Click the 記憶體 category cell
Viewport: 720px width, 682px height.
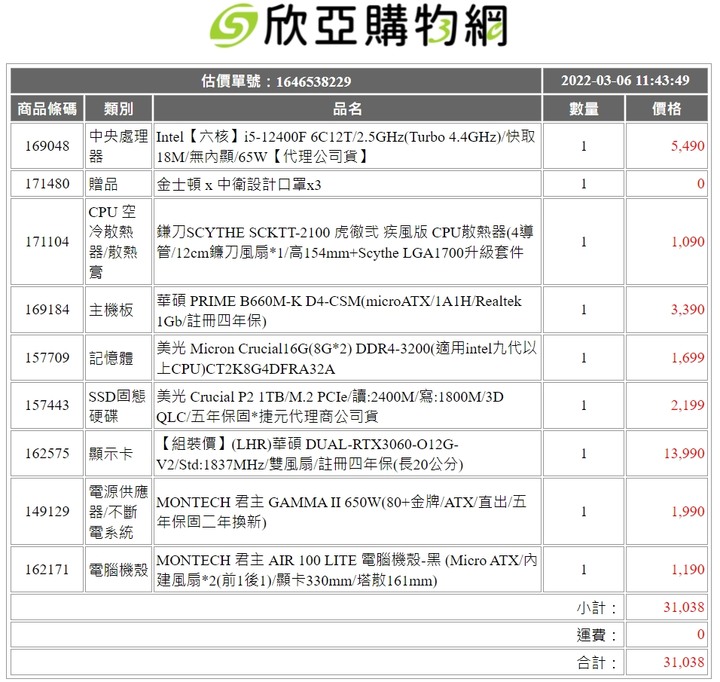coord(118,358)
